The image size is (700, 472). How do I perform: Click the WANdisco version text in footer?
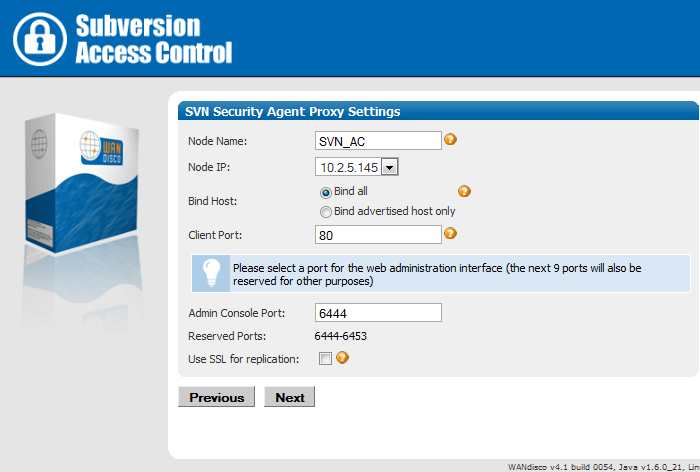604,467
